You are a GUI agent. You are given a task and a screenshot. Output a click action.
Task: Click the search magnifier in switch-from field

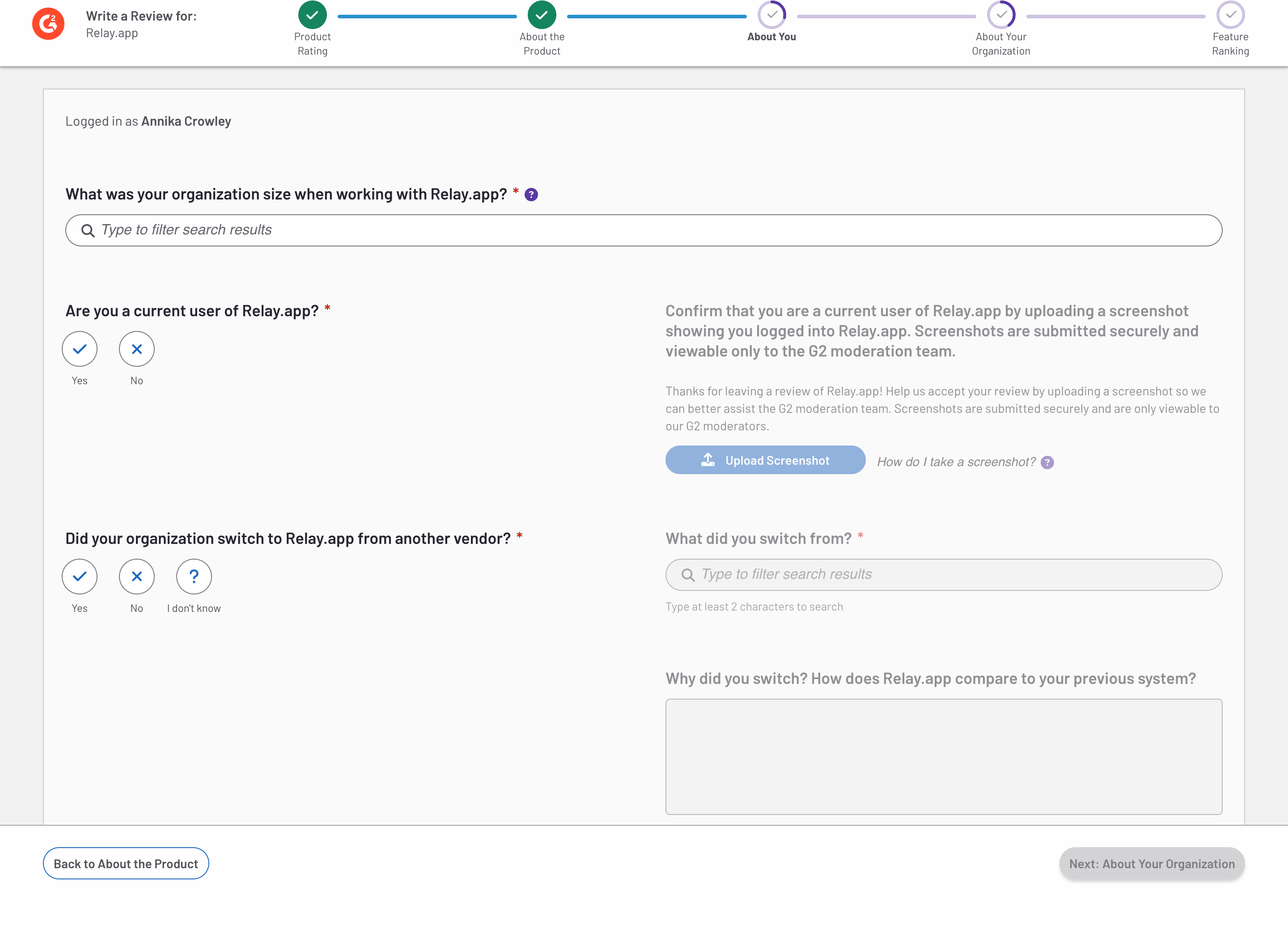688,575
